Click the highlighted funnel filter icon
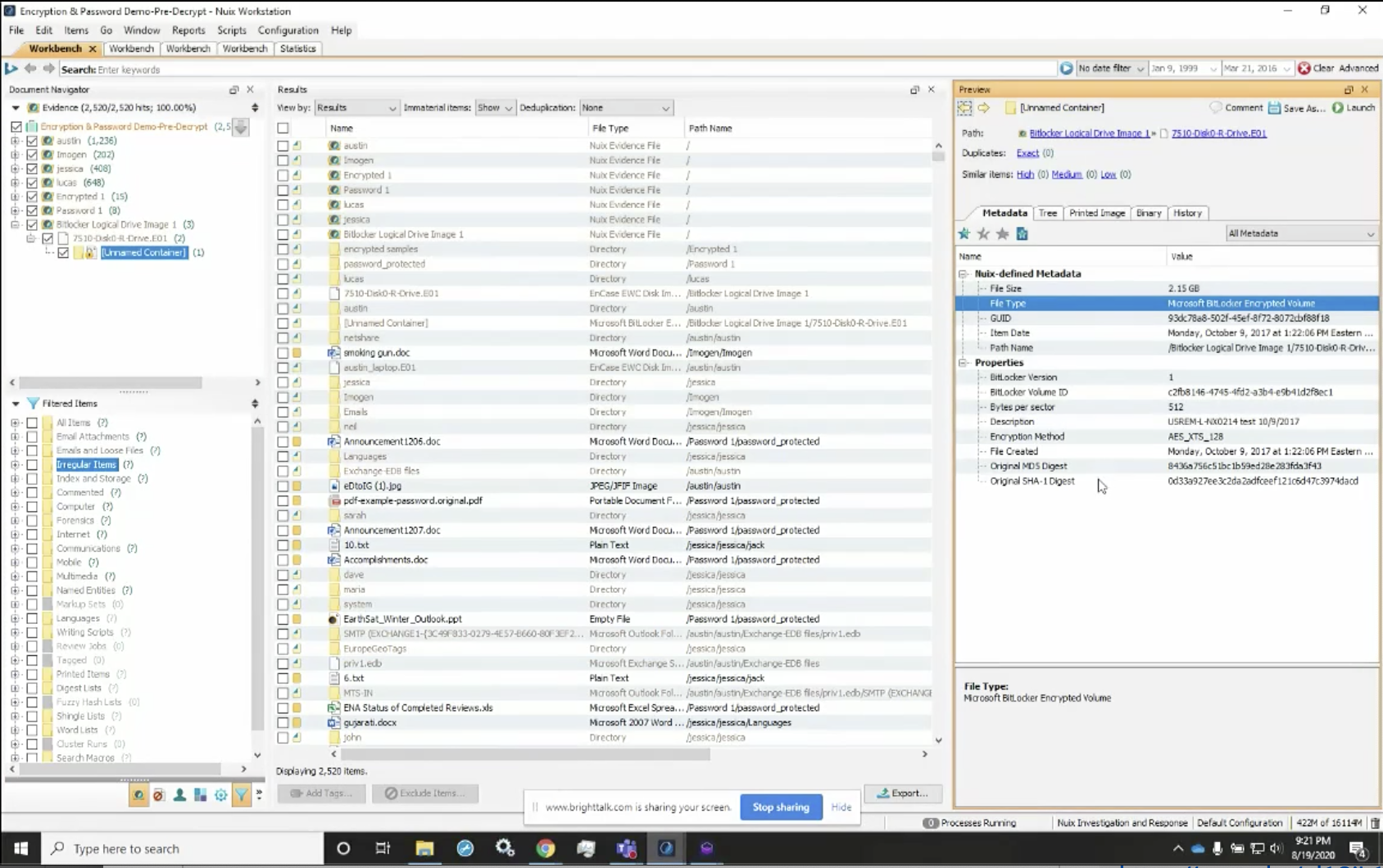This screenshot has height=868, width=1383. coord(241,795)
